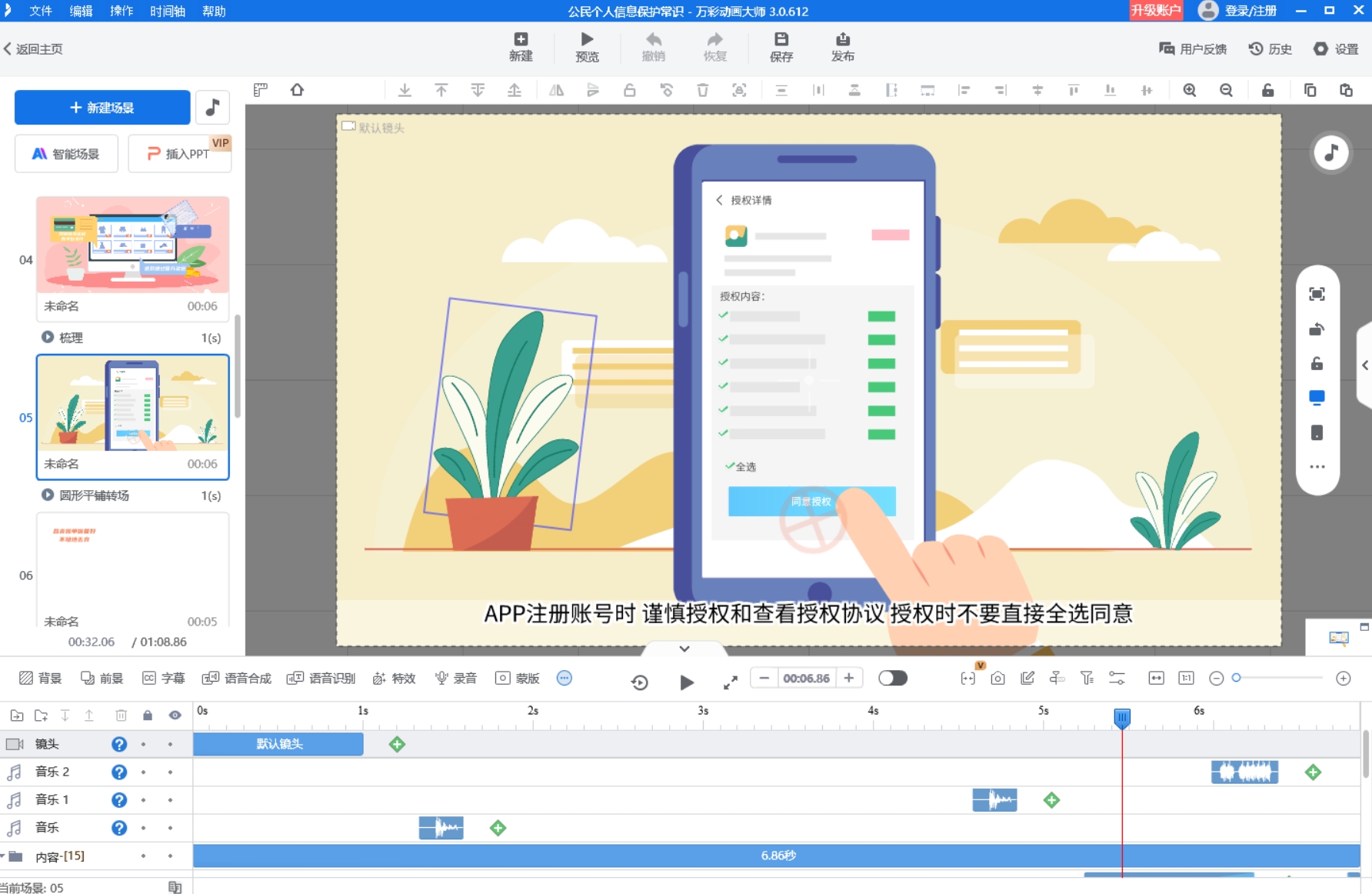
Task: Click the camera snapshot icon above timeline
Action: [x=997, y=678]
